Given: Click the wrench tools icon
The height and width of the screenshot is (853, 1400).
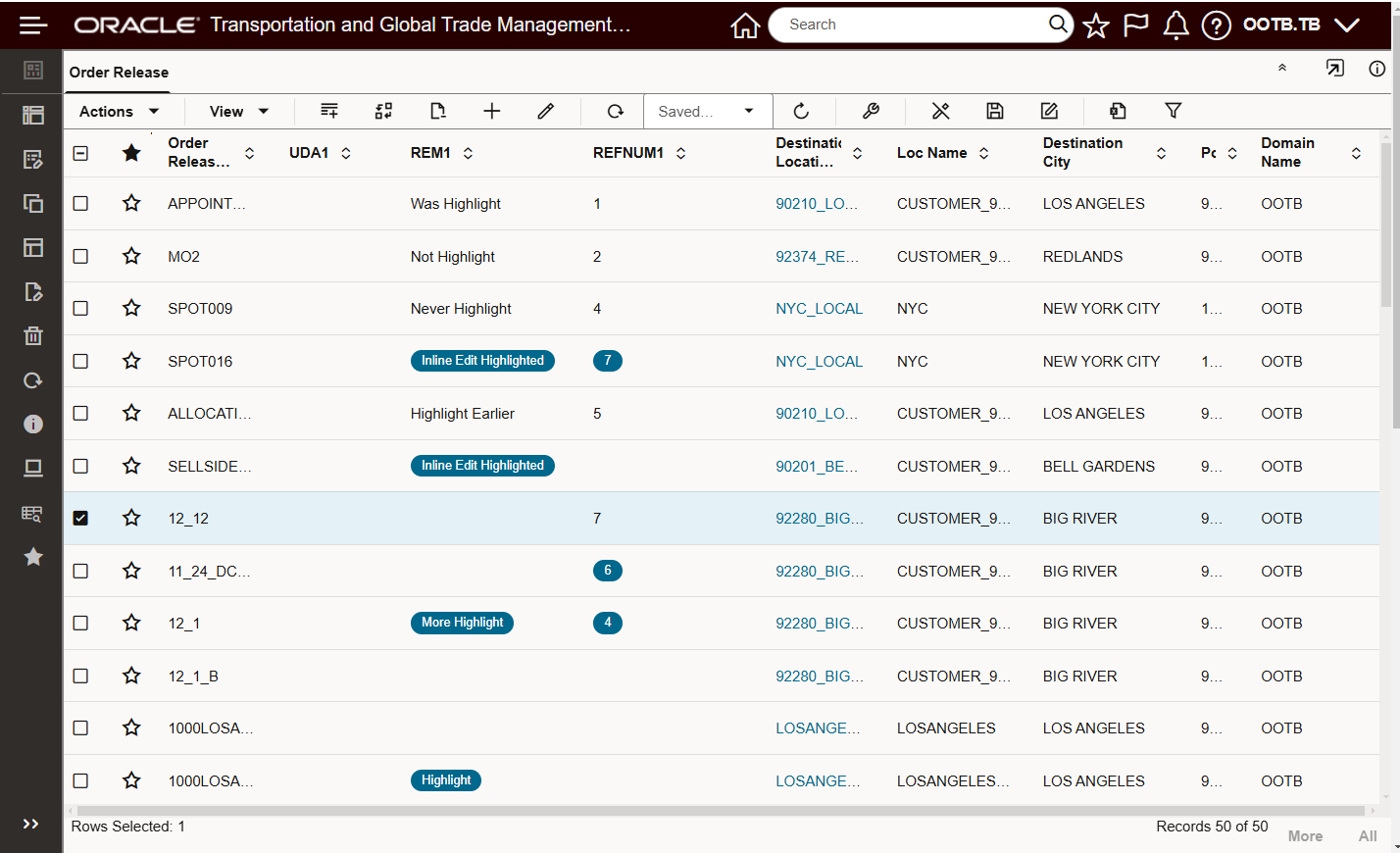Looking at the screenshot, I should click(871, 111).
